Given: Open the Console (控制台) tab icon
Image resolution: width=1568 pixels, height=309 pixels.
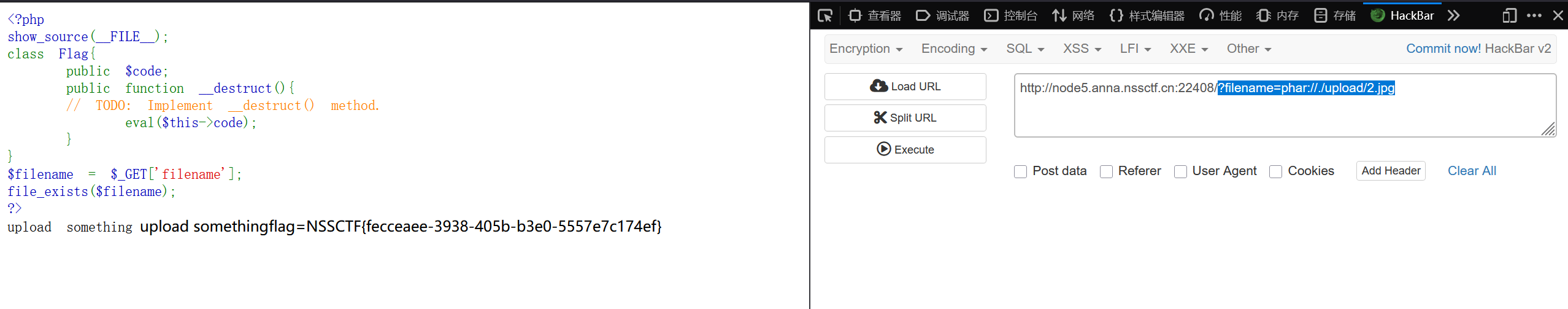Looking at the screenshot, I should [991, 16].
